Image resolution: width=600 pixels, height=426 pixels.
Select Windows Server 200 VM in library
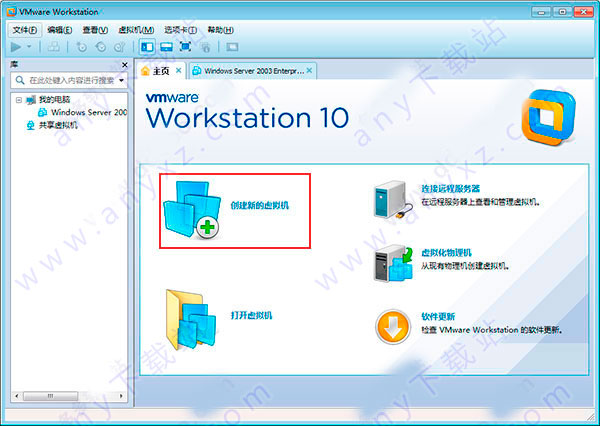pos(89,112)
